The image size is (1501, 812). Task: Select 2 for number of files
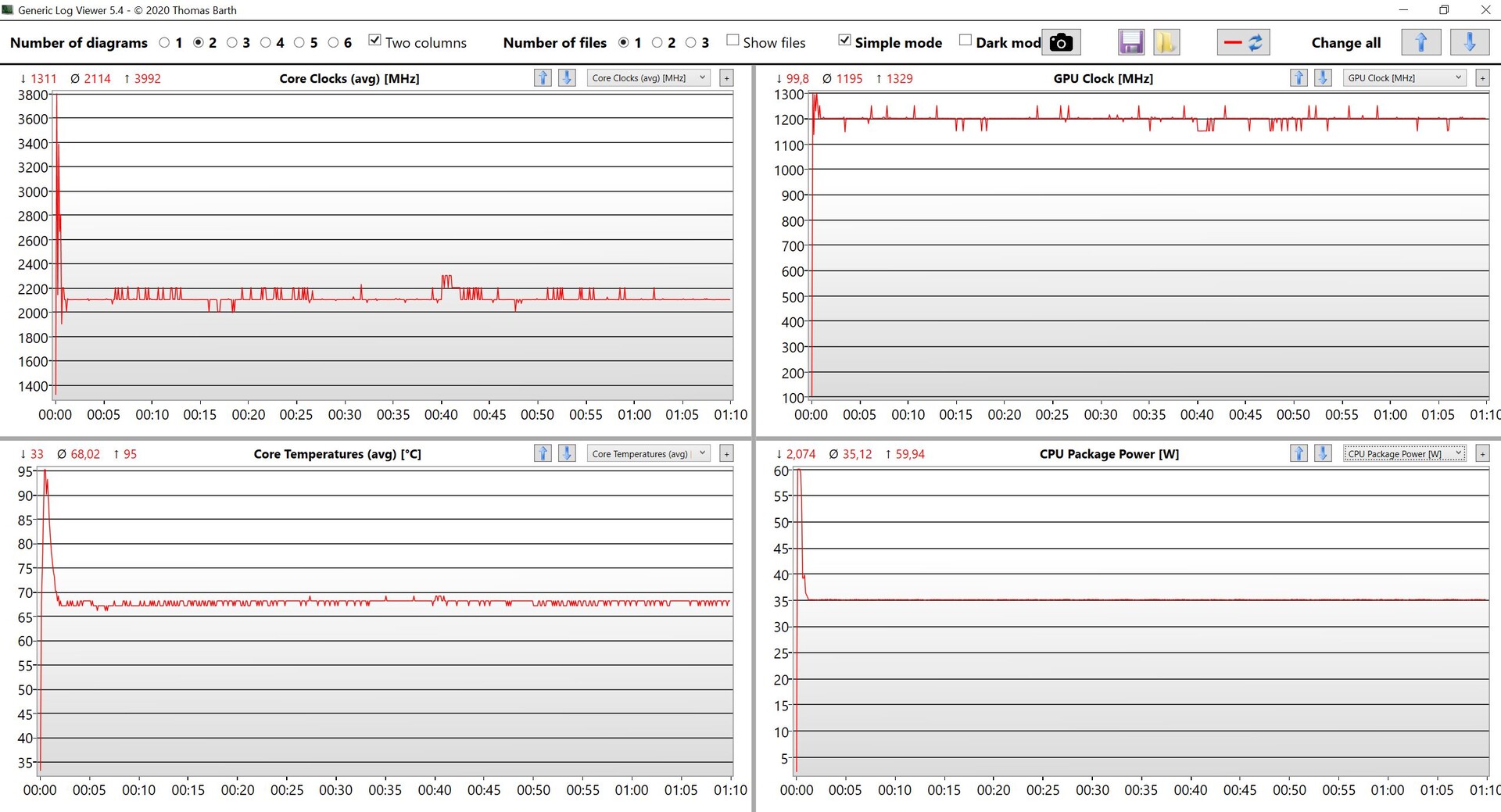click(x=657, y=43)
